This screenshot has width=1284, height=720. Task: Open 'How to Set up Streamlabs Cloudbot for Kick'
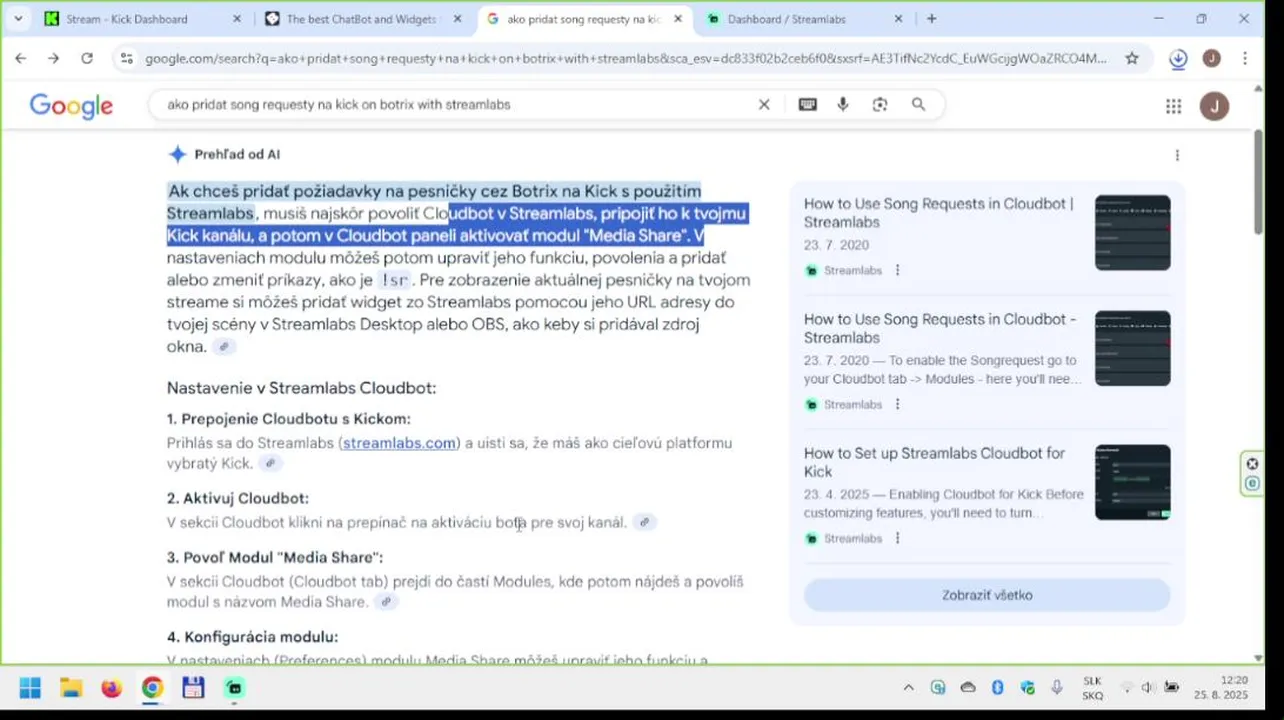934,462
